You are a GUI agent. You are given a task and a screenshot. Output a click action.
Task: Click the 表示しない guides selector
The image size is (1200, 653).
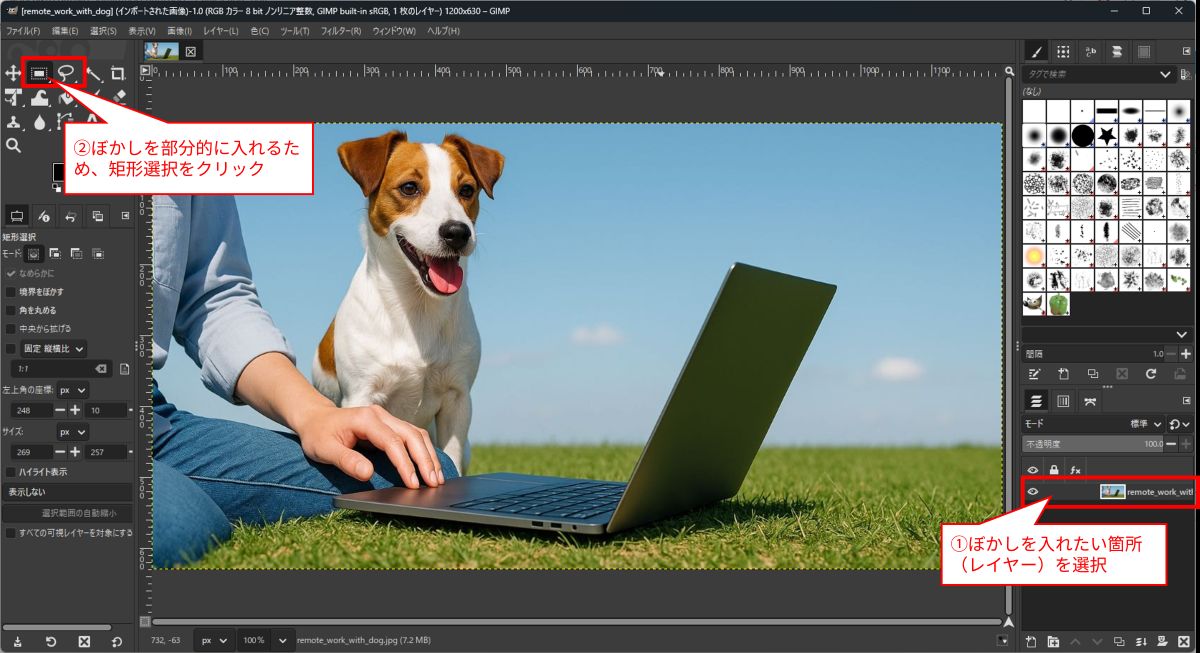66,492
